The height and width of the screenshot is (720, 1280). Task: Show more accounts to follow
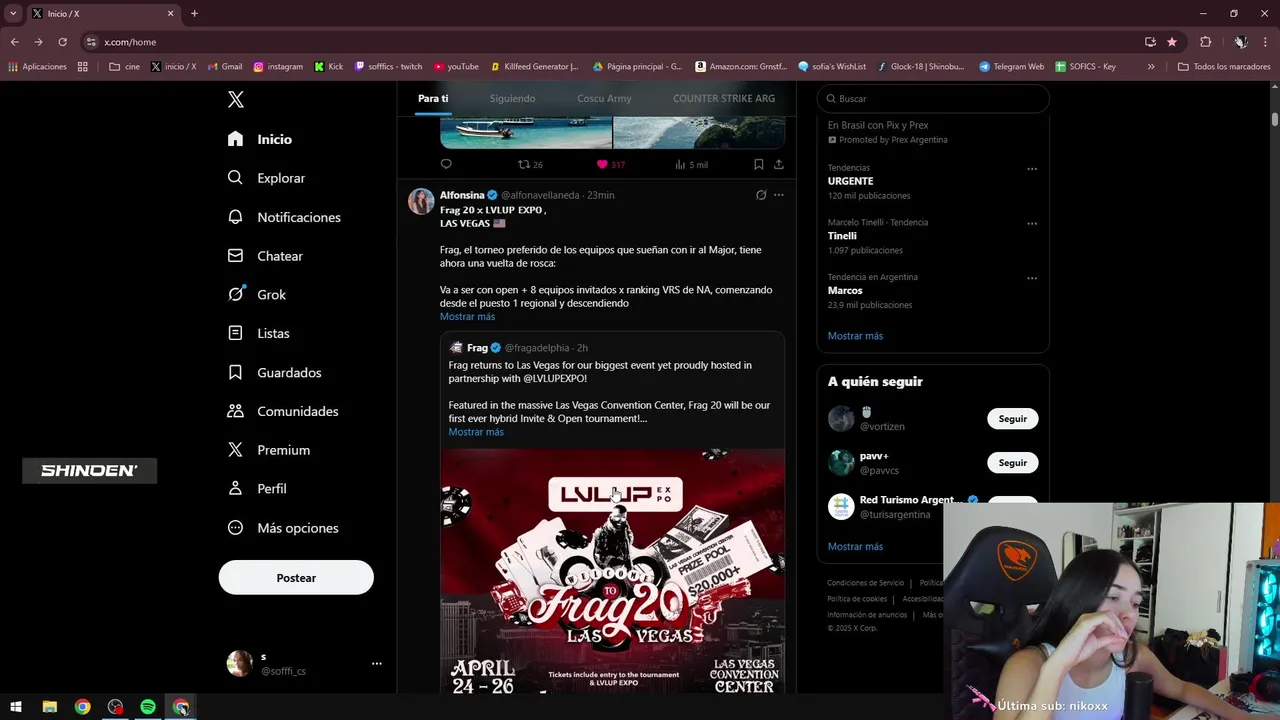pos(855,547)
